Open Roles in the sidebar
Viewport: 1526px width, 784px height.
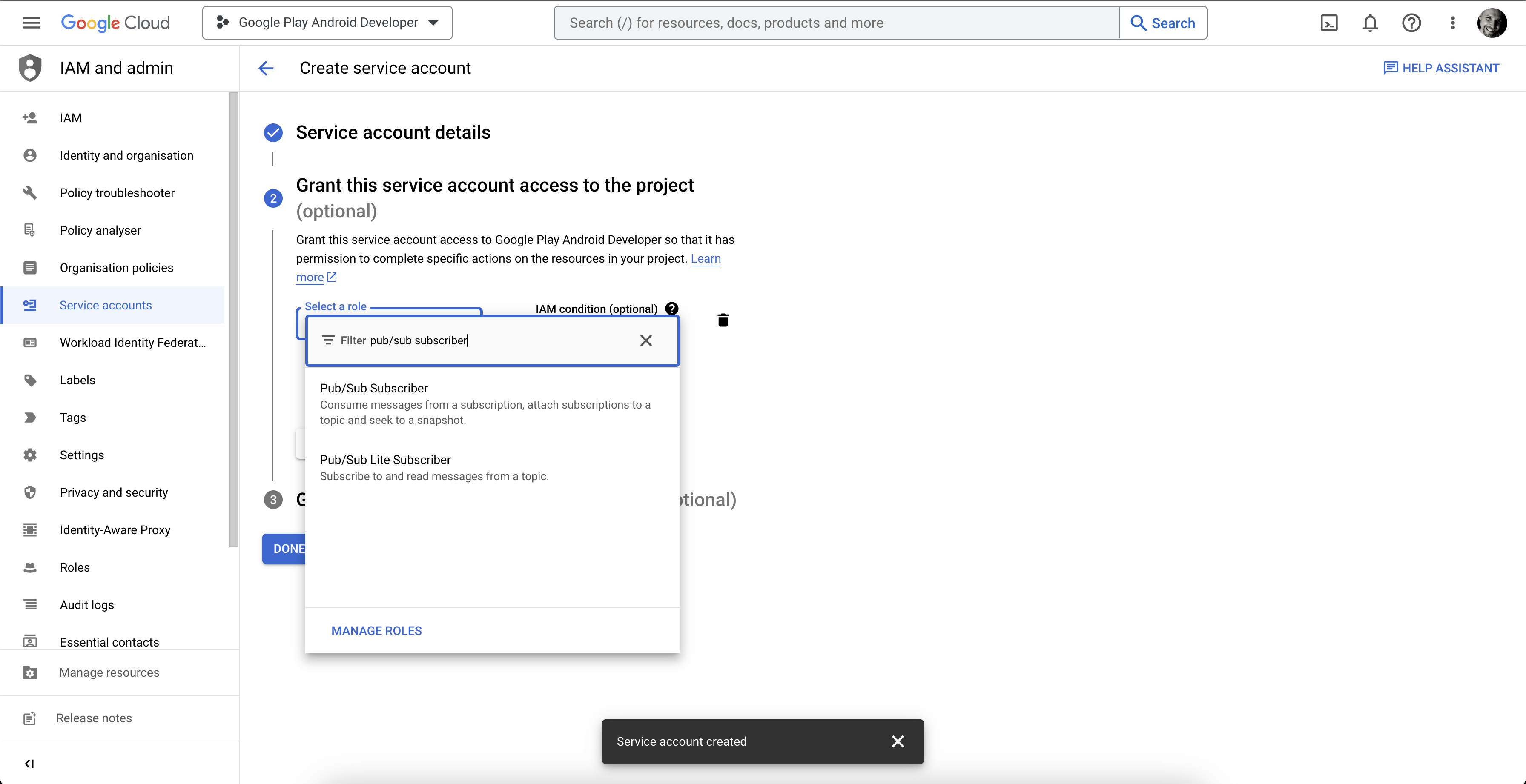(75, 567)
